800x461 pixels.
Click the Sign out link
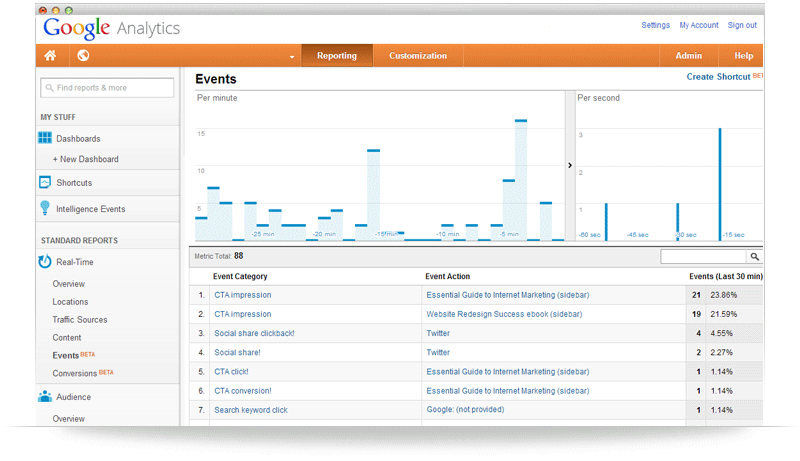742,25
